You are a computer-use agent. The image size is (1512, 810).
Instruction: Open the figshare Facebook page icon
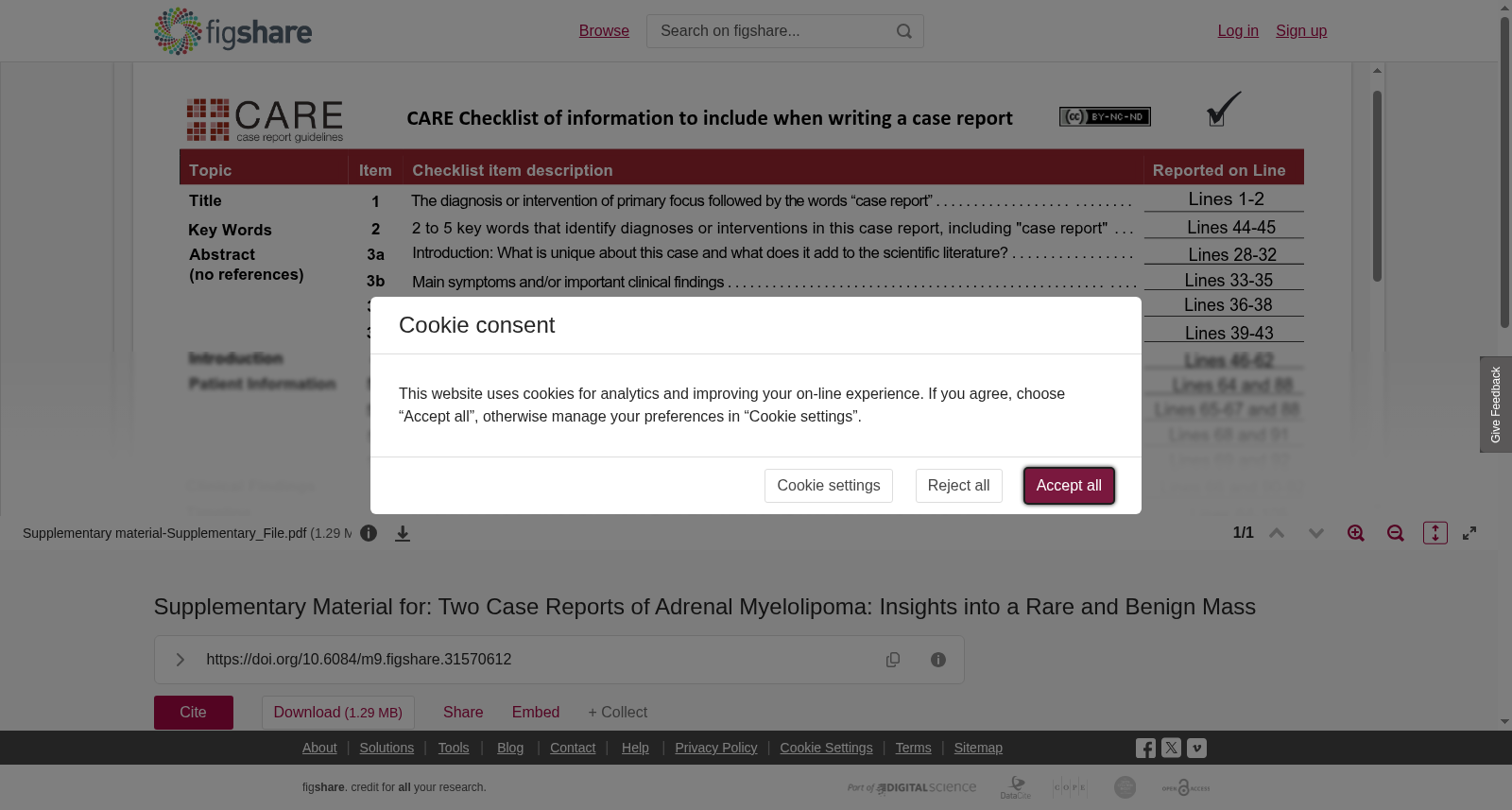(1145, 749)
